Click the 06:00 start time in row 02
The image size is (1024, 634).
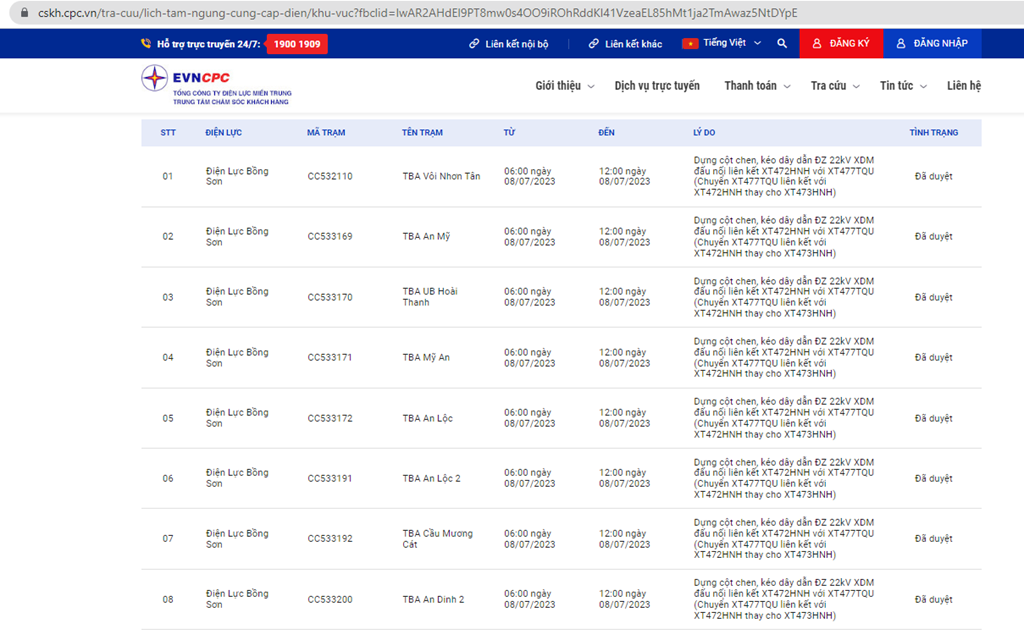pos(530,236)
